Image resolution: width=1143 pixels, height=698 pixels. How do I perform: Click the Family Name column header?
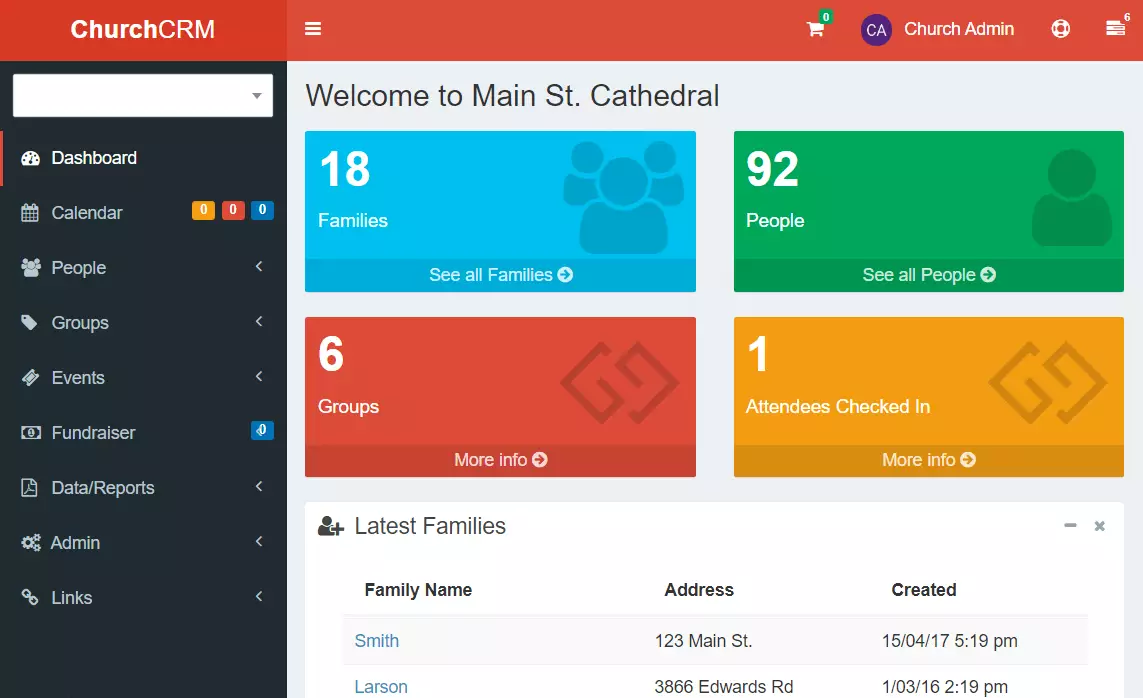(x=418, y=590)
